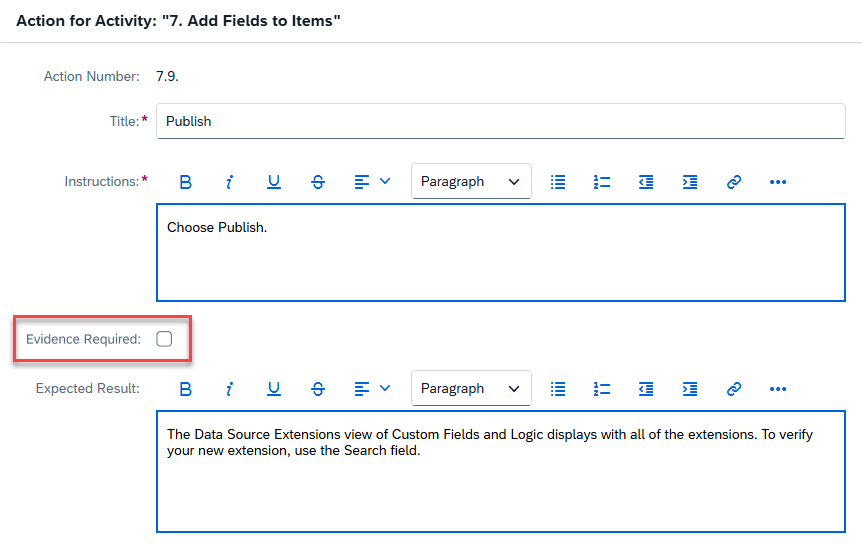Toggle Bold in Expected Result toolbar
The image size is (862, 552).
pyautogui.click(x=185, y=389)
